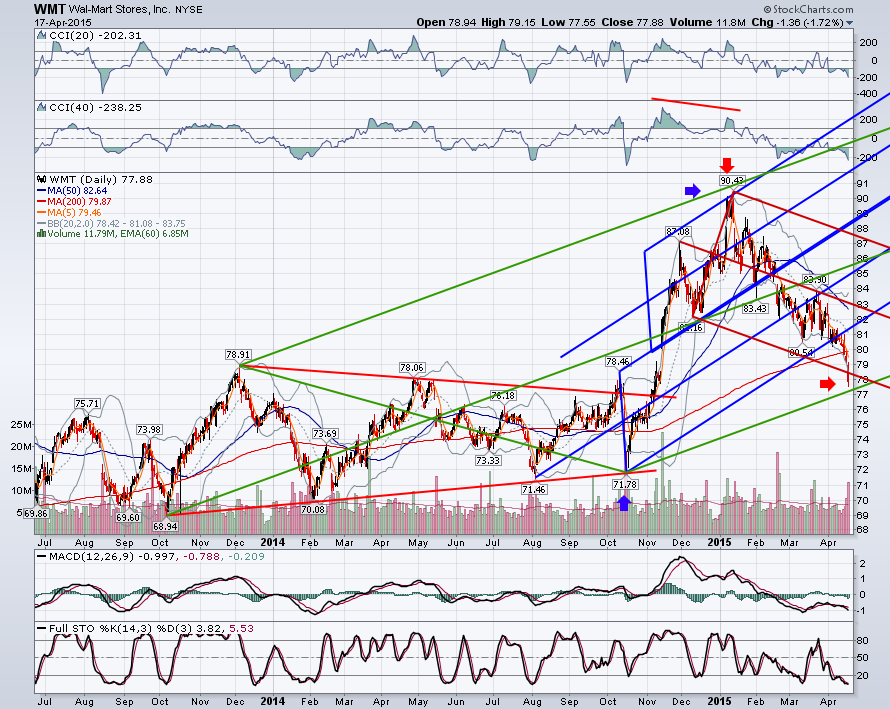
Task: Click the blue MA(50) legend line marker
Action: (41, 191)
